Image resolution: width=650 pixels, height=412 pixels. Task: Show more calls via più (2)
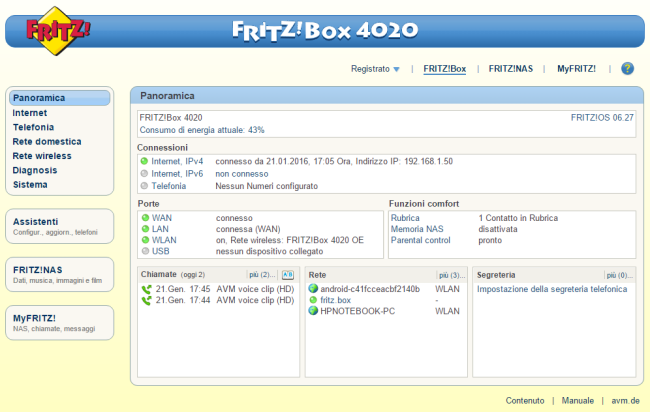[x=262, y=275]
